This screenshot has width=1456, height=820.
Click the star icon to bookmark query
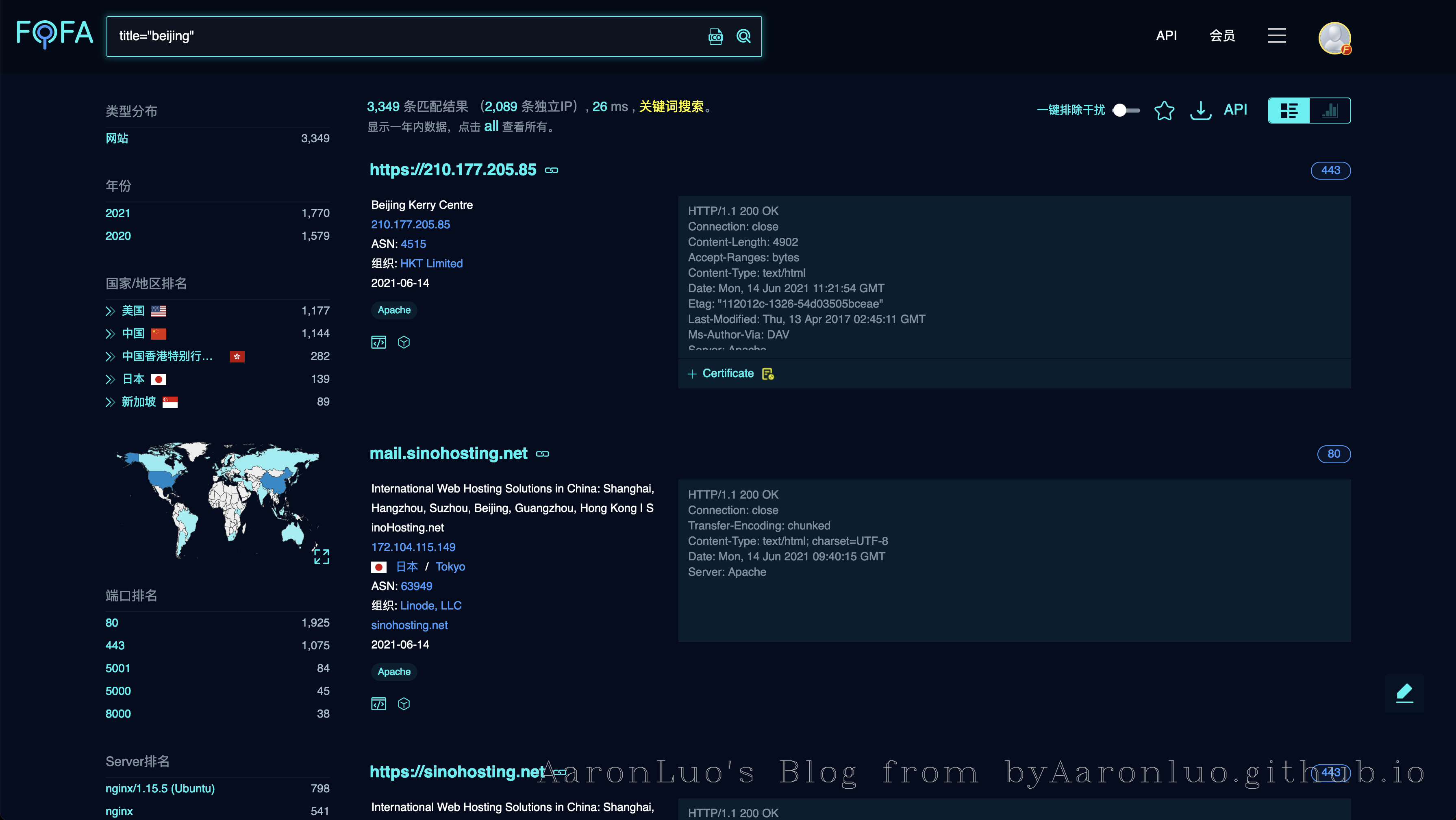click(x=1164, y=110)
